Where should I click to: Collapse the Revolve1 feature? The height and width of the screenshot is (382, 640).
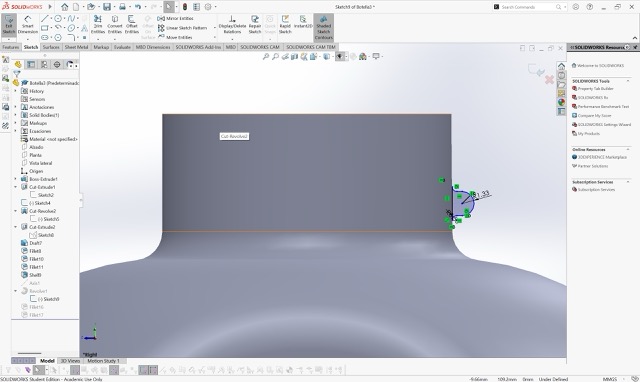point(16,291)
